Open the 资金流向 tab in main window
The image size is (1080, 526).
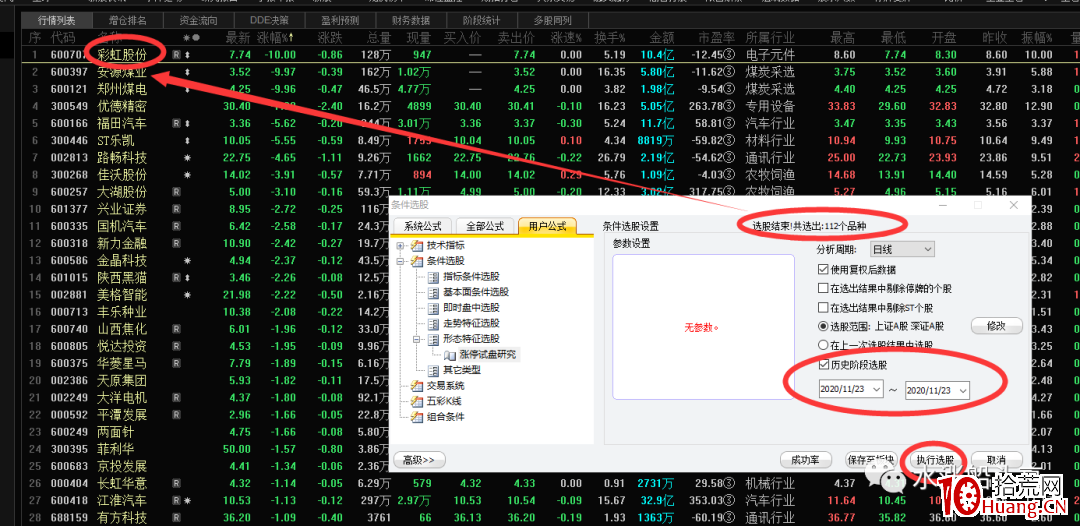tap(198, 20)
